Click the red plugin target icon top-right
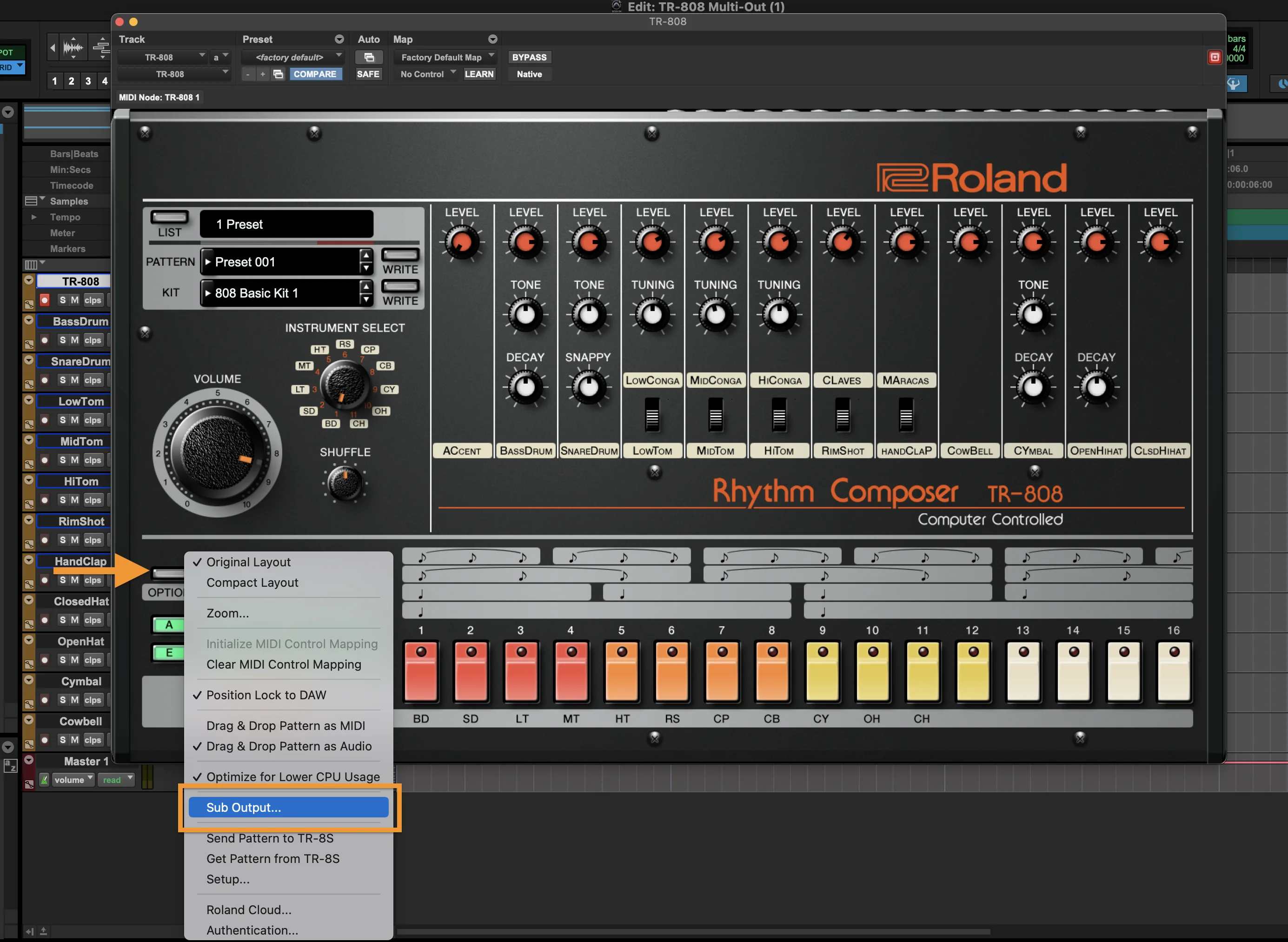Screen dimensions: 1288x942 tap(1215, 57)
